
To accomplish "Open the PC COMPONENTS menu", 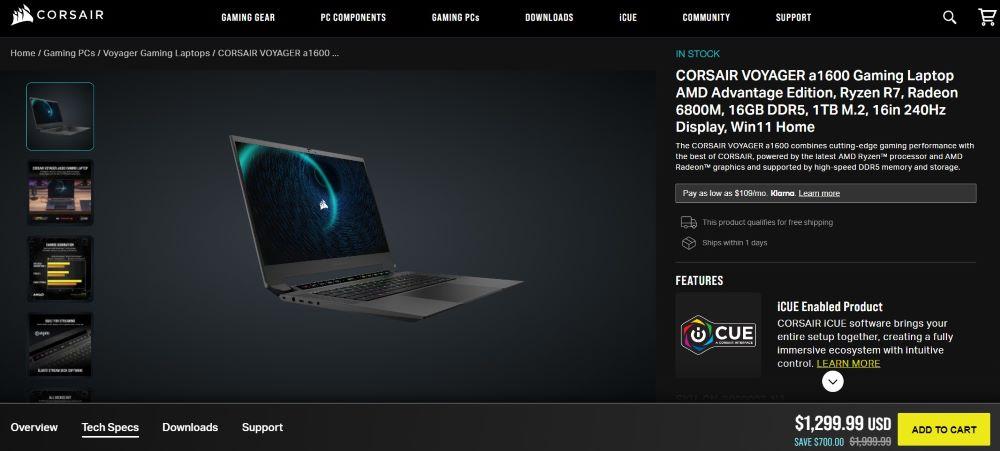I will (x=353, y=18).
